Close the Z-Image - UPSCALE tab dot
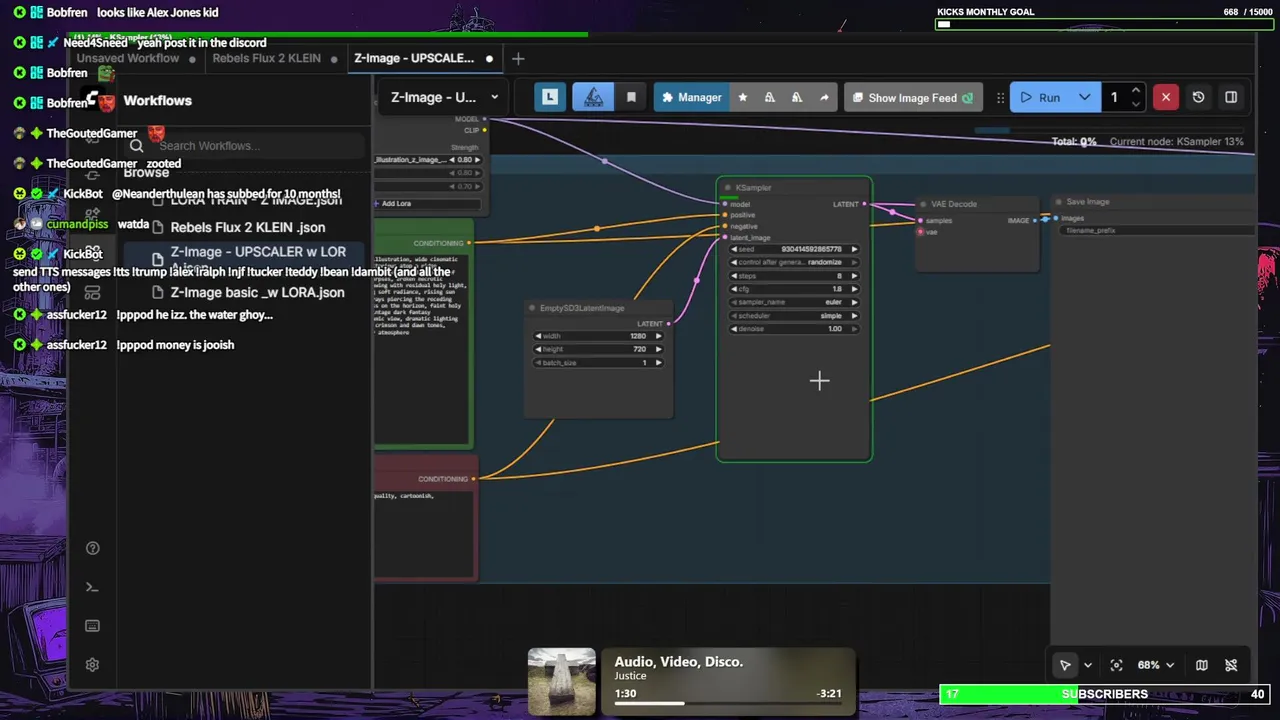 (489, 58)
